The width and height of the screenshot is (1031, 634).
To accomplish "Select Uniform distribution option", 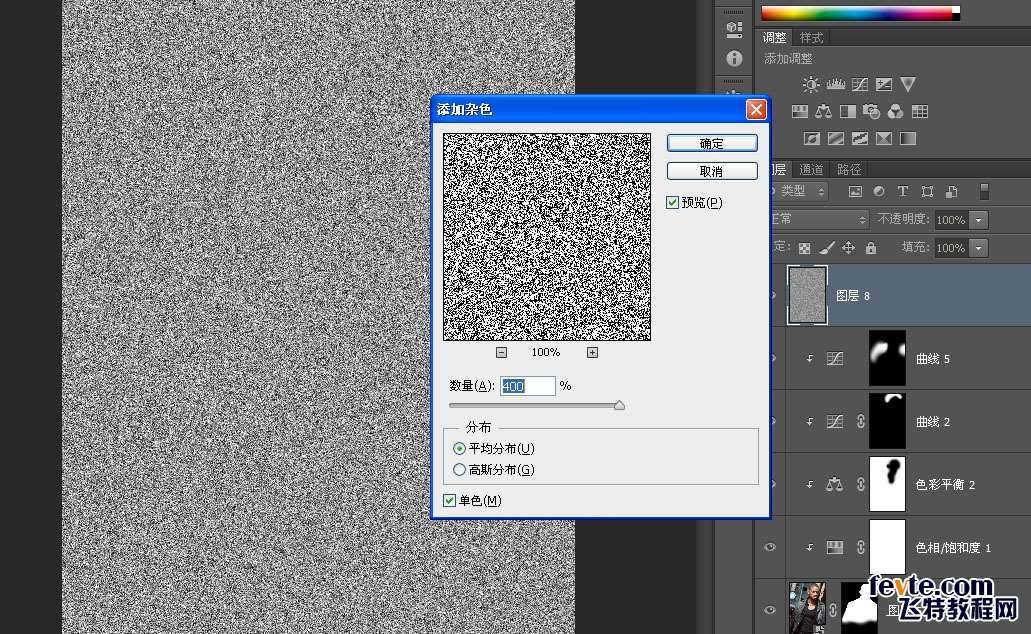I will (459, 449).
